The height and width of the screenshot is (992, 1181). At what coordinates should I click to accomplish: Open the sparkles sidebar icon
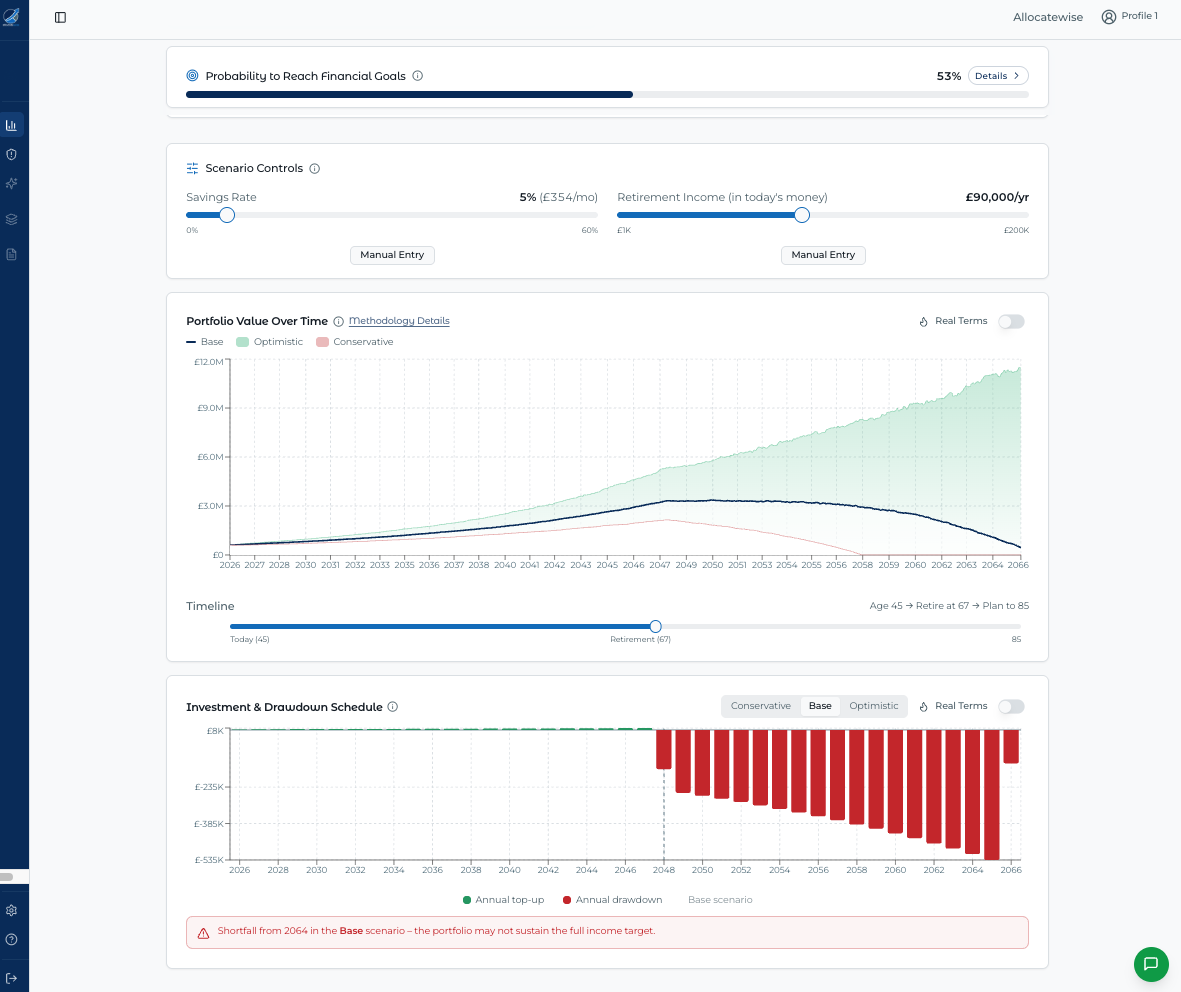[x=11, y=184]
